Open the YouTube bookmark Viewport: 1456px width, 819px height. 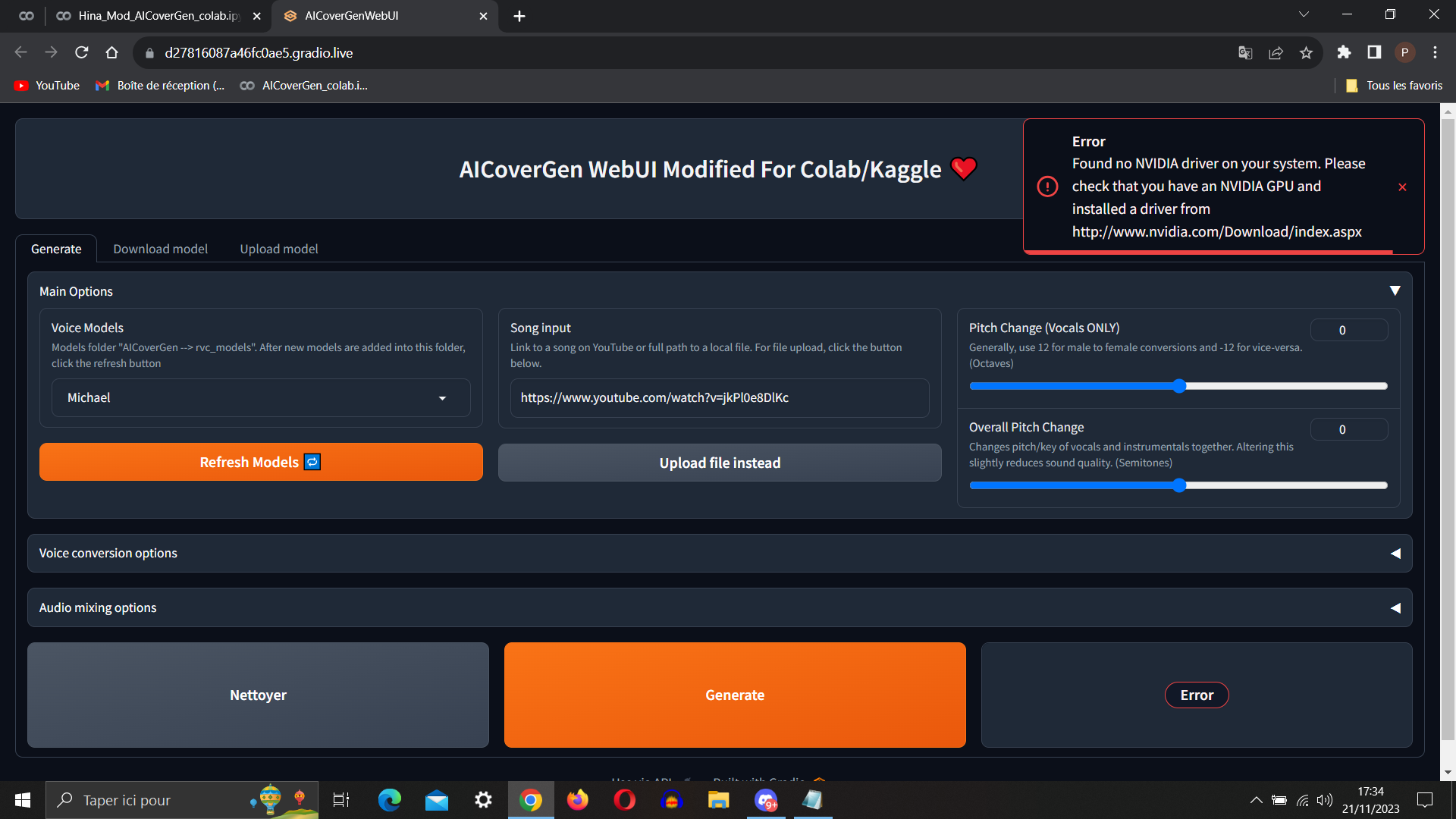click(x=47, y=86)
